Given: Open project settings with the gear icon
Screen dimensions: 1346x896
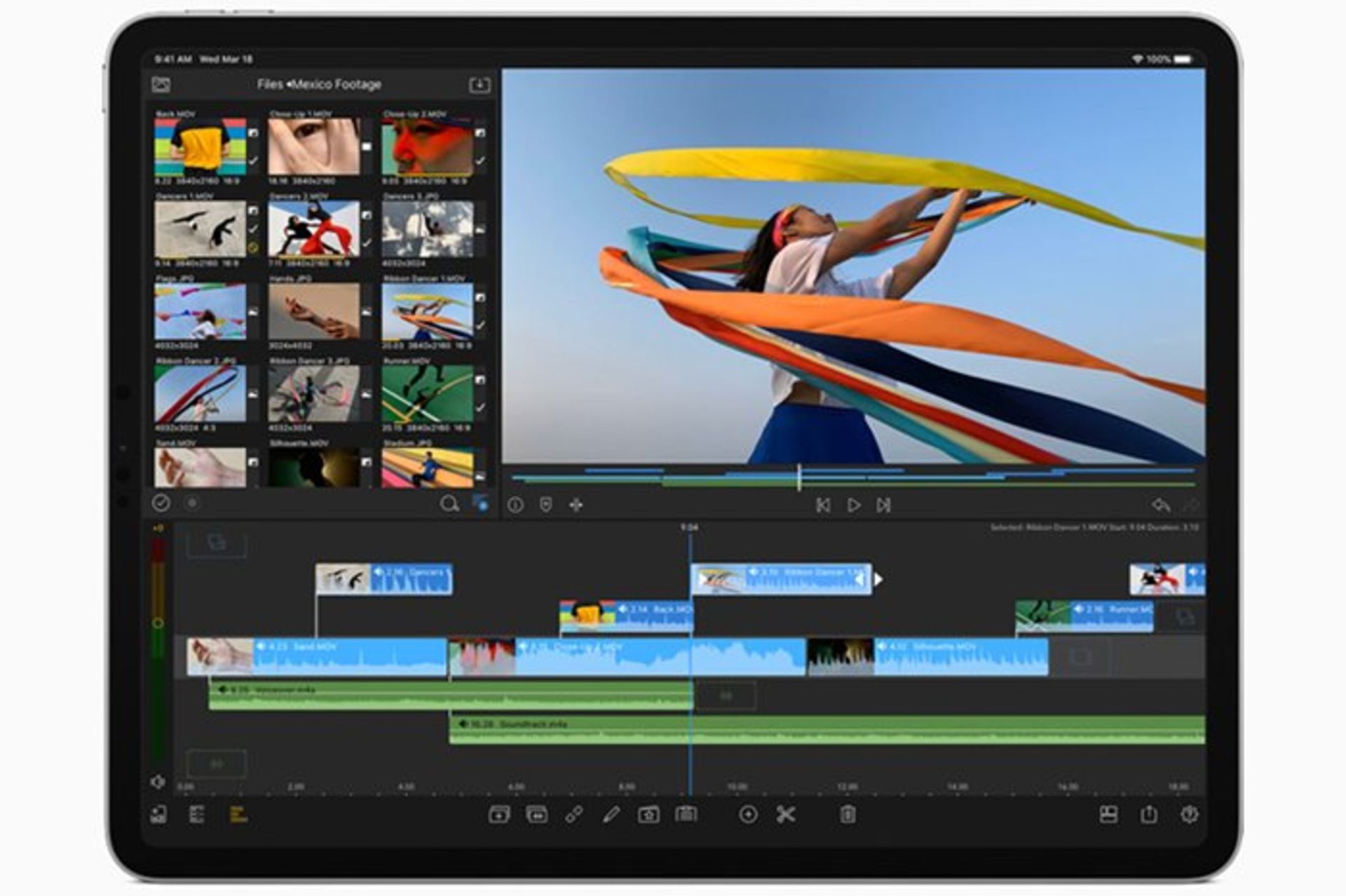Looking at the screenshot, I should [1190, 815].
